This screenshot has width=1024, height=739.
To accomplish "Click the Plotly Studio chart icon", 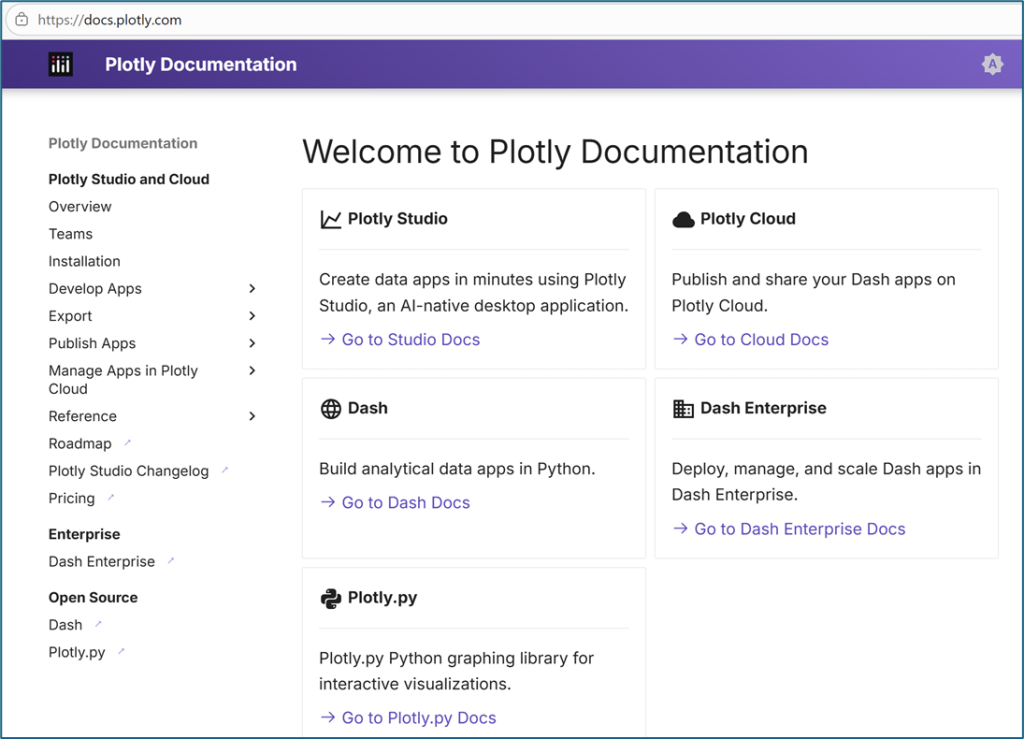I will [x=330, y=219].
